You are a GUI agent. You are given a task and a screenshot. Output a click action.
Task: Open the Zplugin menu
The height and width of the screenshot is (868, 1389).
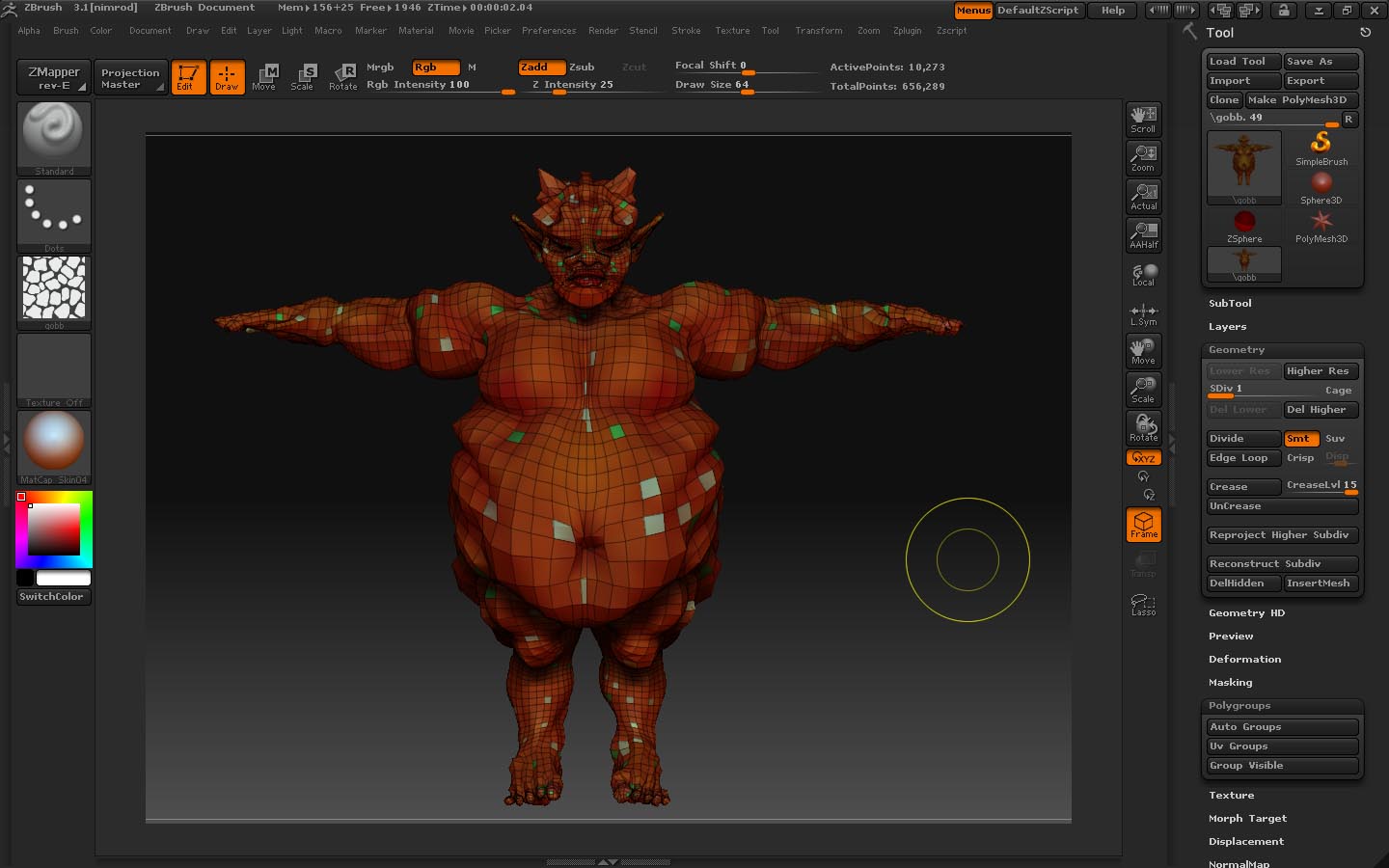click(x=907, y=31)
